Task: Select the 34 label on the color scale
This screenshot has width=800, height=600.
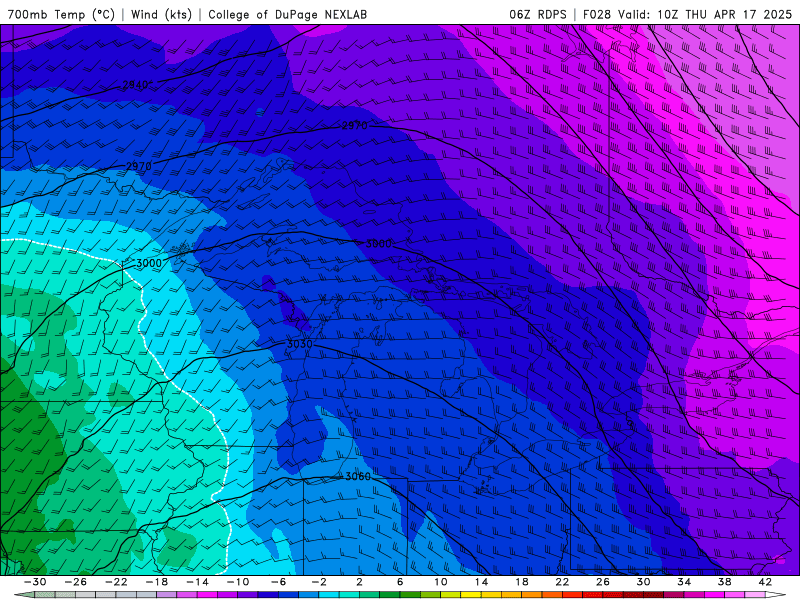Action: [x=684, y=582]
